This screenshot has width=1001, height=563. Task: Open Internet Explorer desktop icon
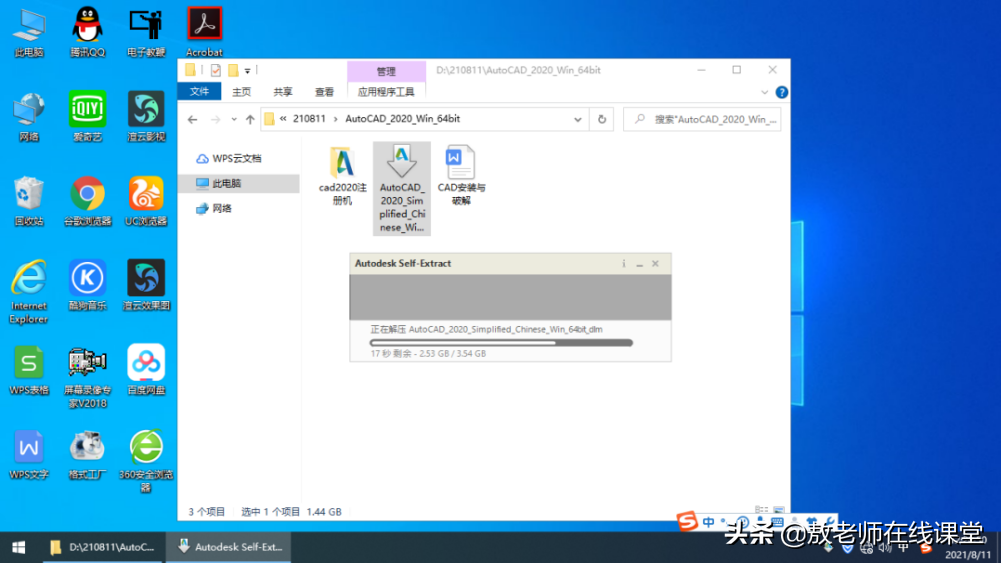(x=29, y=292)
